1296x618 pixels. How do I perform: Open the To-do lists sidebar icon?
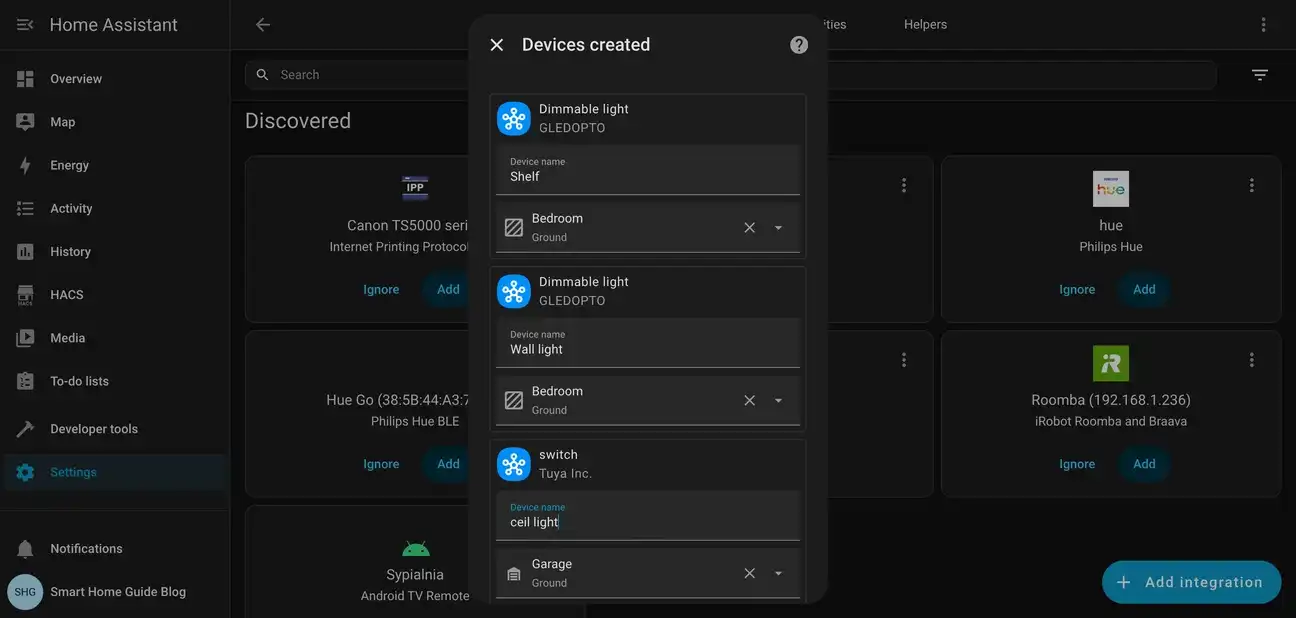25,380
